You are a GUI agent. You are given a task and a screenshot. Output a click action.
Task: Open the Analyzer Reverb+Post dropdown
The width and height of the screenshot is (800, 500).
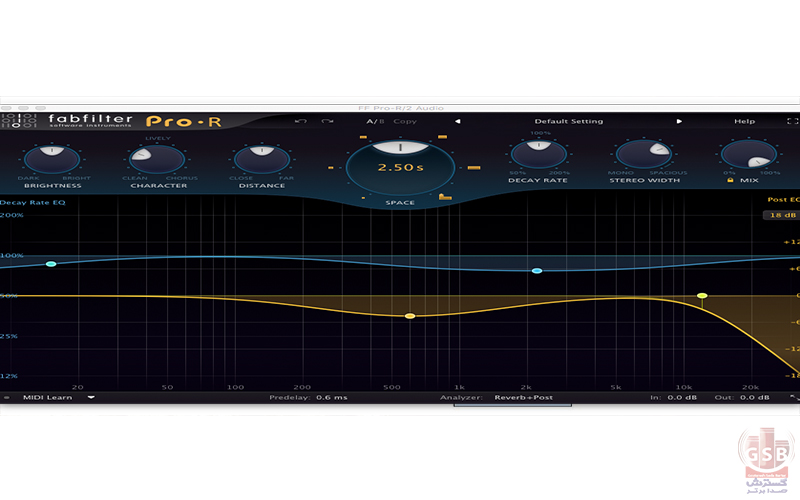[522, 397]
